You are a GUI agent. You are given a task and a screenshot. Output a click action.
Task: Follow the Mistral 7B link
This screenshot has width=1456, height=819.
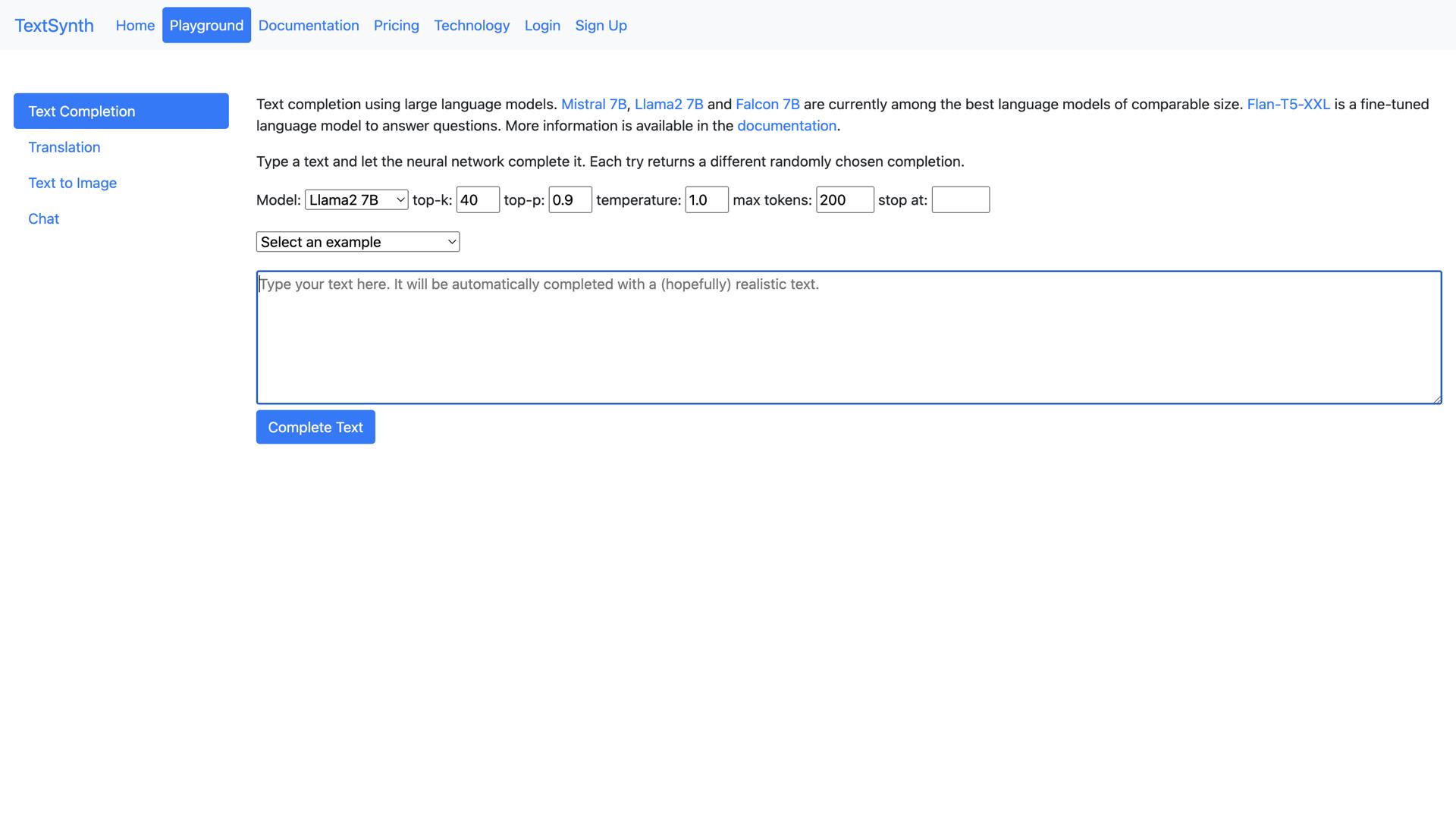[594, 105]
